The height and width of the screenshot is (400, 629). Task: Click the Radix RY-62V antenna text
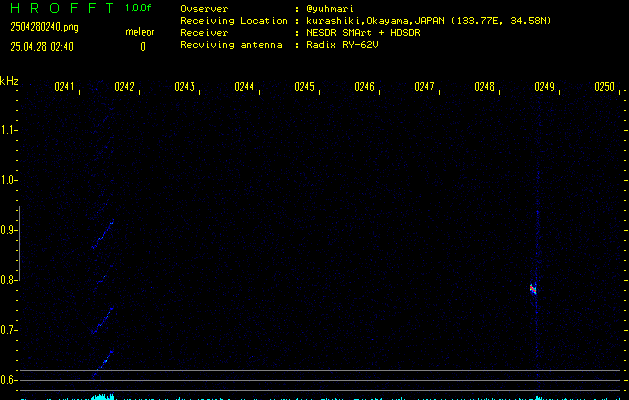(342, 45)
